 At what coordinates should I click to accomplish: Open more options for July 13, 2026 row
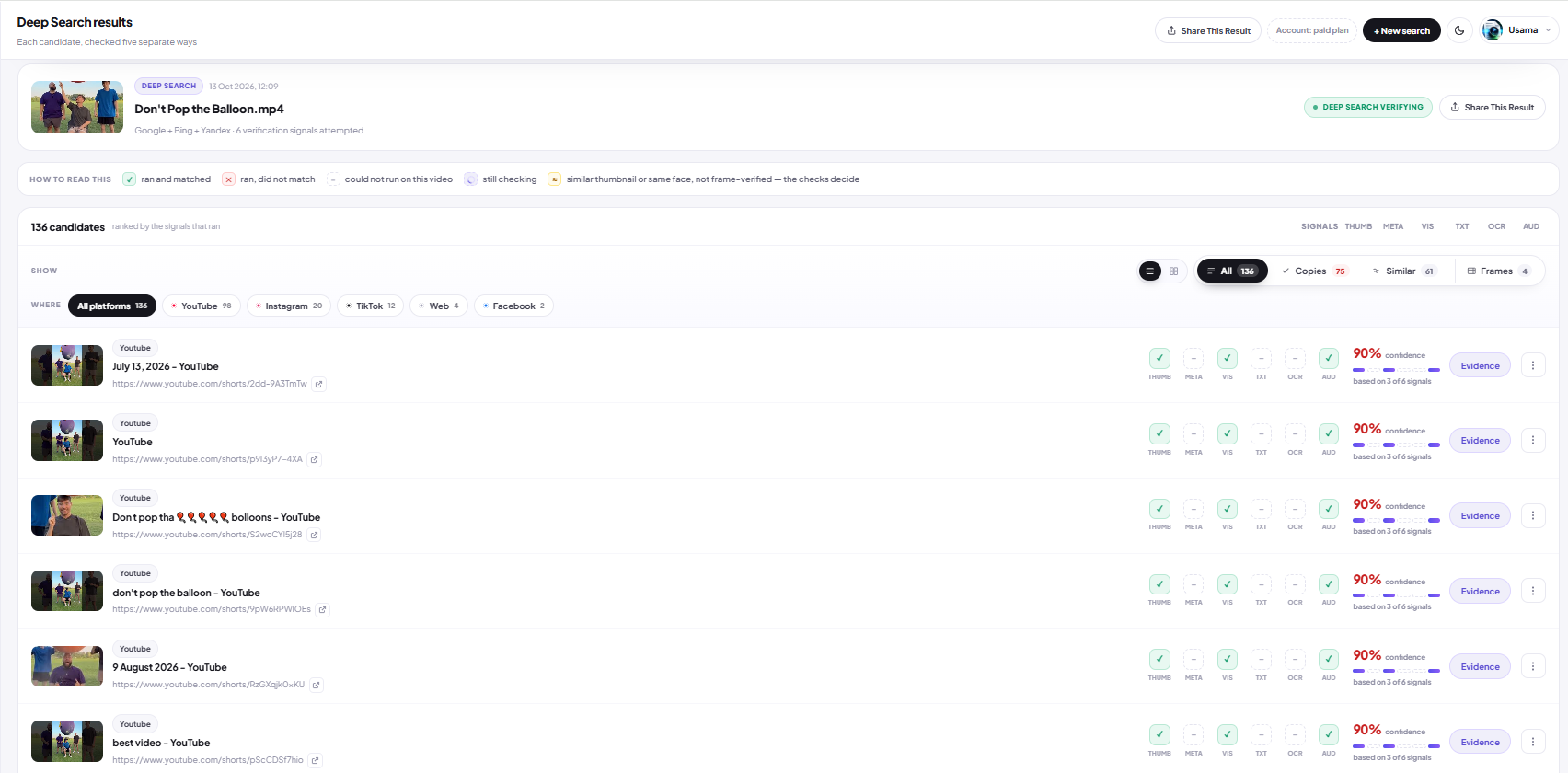coord(1533,365)
